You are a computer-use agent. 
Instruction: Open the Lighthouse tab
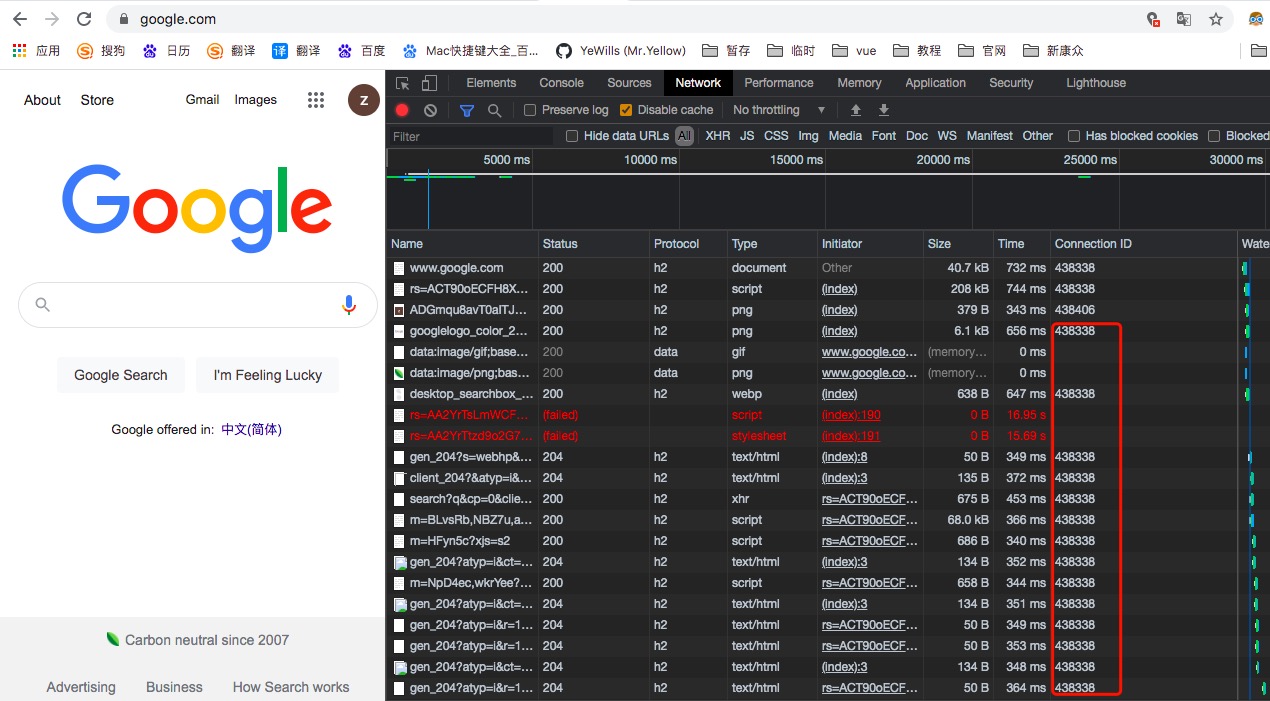click(1096, 83)
